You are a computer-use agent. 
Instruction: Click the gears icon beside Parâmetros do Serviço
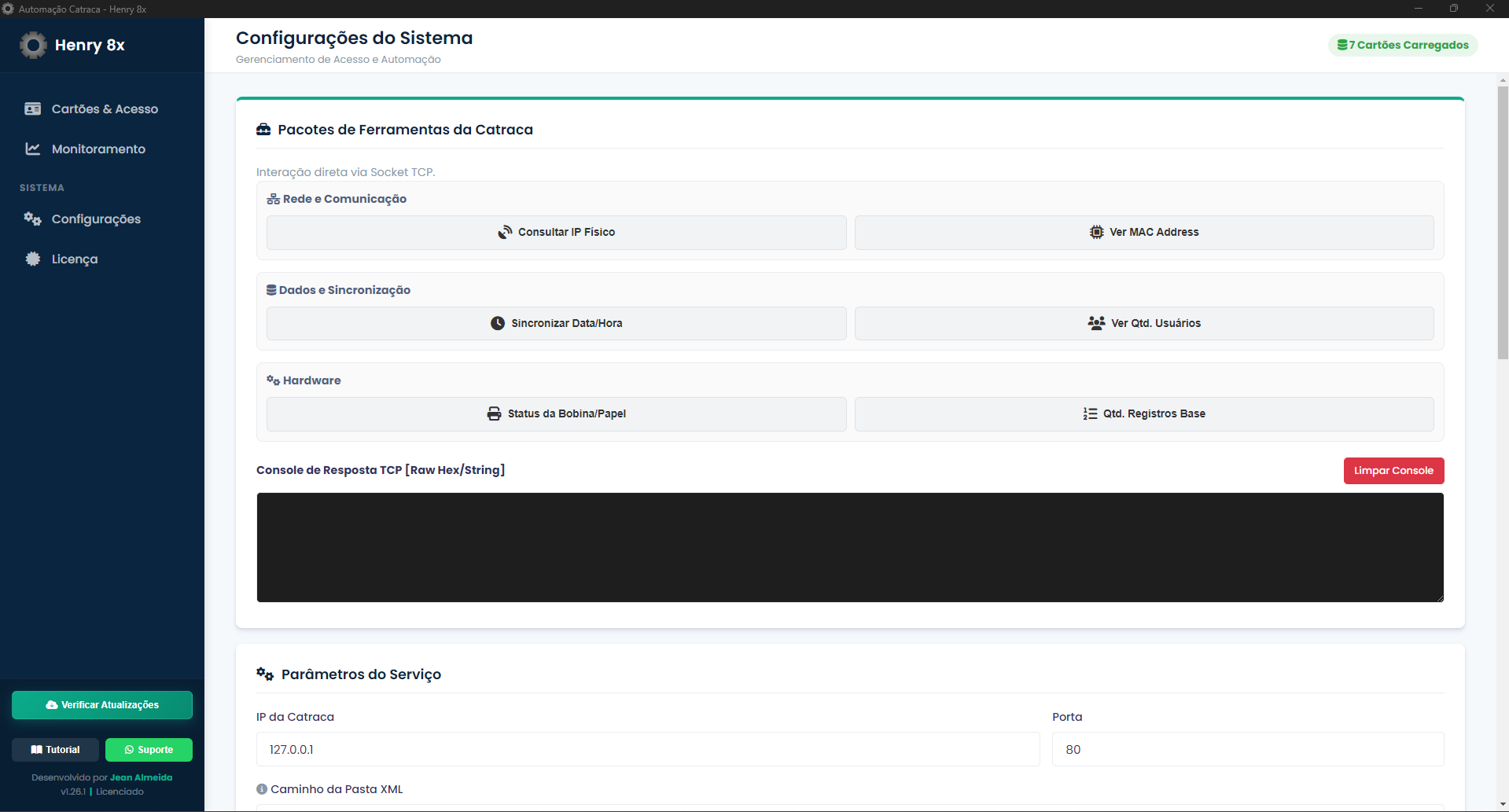click(265, 674)
